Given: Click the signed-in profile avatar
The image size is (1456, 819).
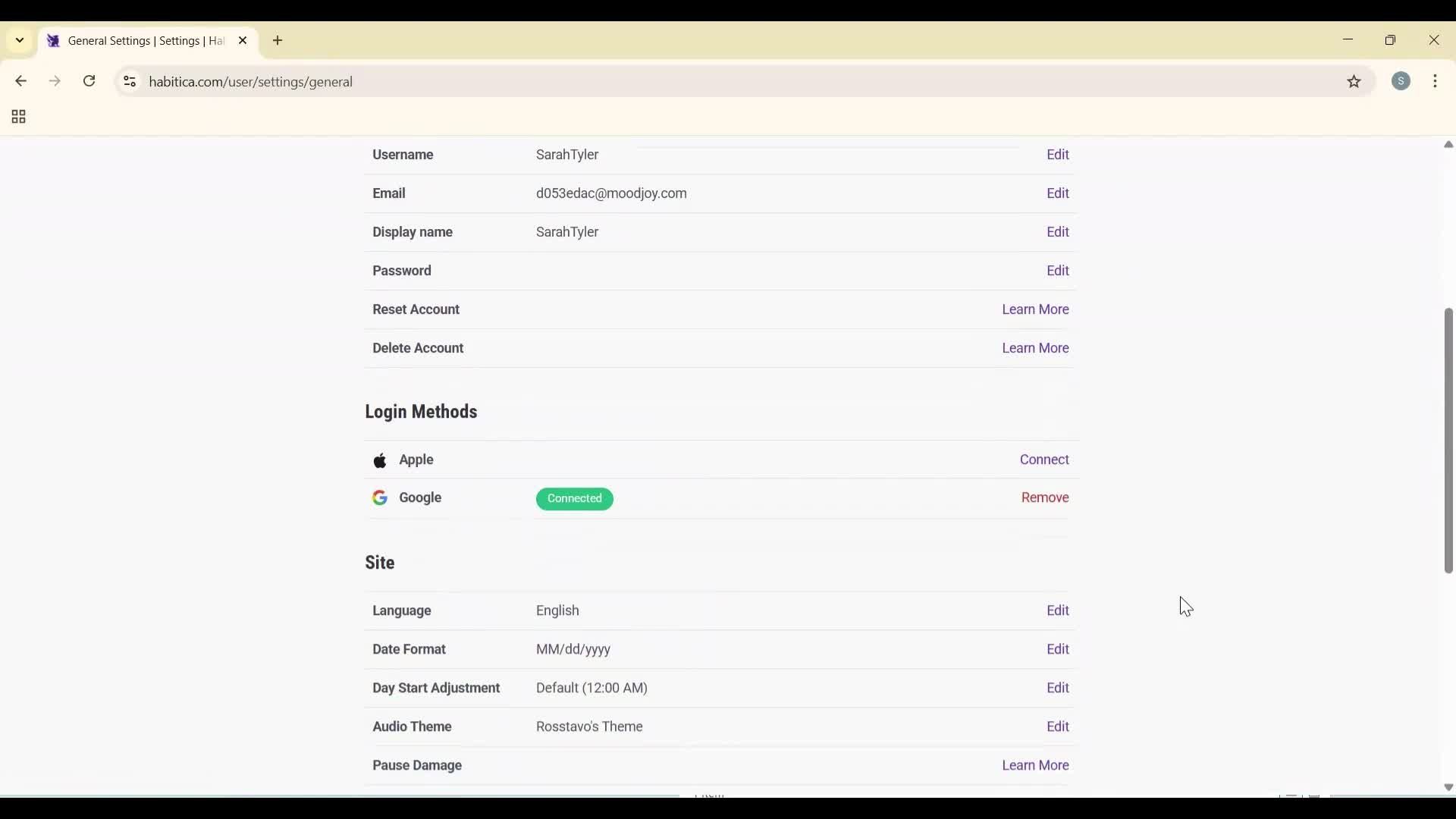Looking at the screenshot, I should pos(1401,81).
